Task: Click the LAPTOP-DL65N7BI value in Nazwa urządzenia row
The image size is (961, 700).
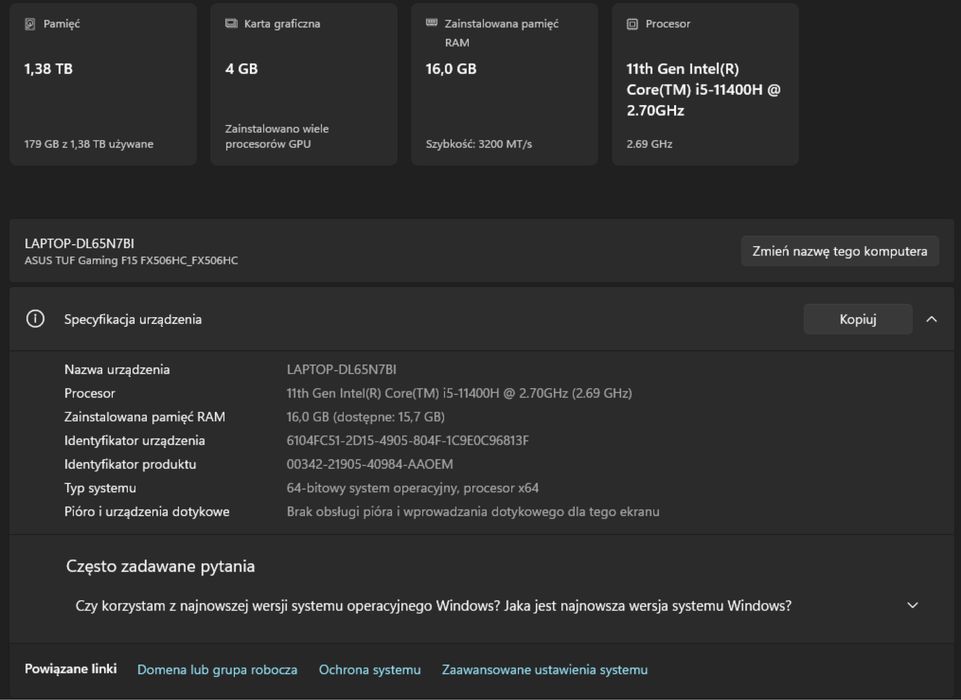Action: [x=341, y=370]
